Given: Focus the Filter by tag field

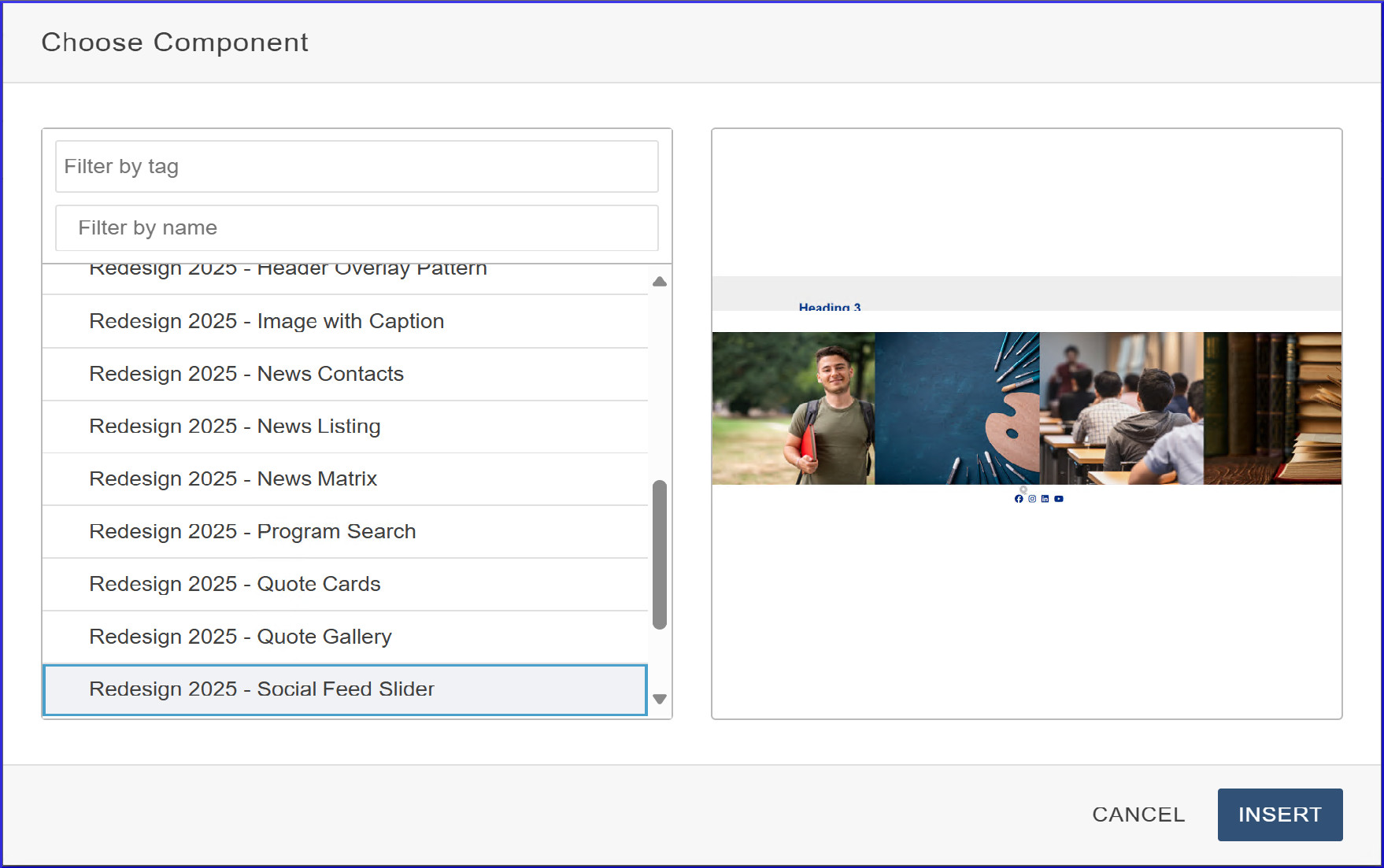Looking at the screenshot, I should point(357,167).
